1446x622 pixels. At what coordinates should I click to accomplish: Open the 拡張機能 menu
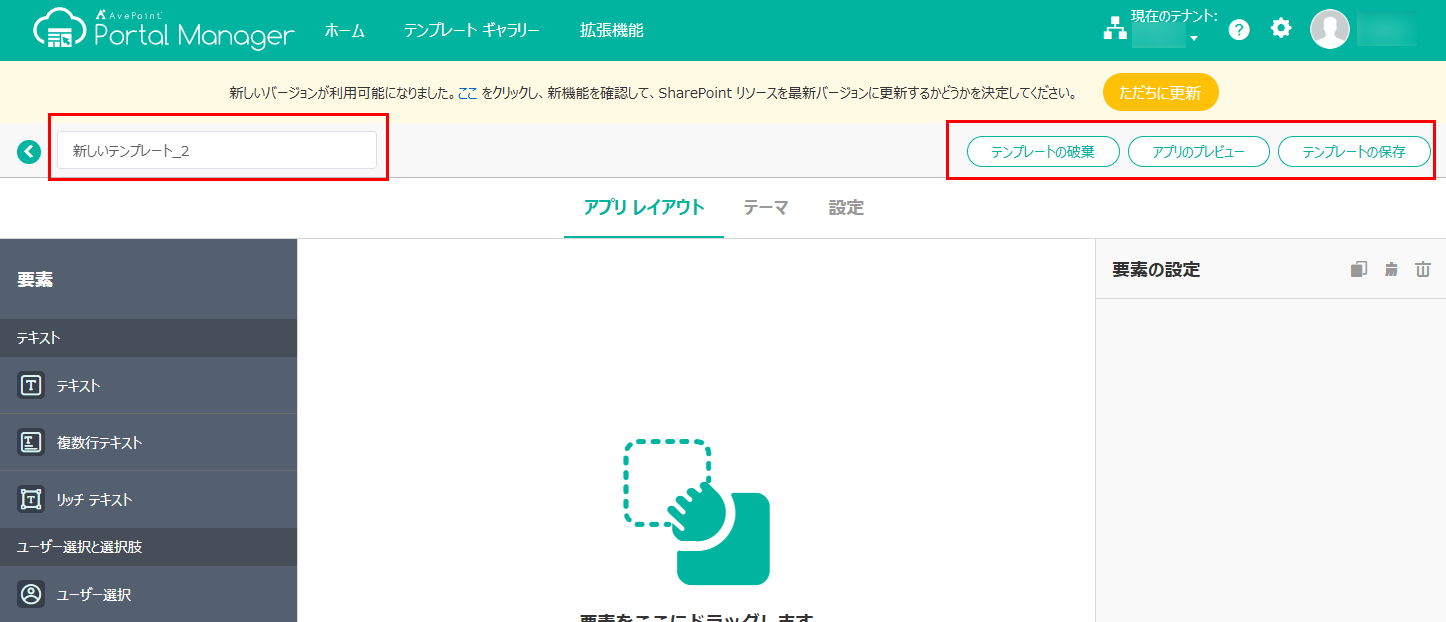612,30
